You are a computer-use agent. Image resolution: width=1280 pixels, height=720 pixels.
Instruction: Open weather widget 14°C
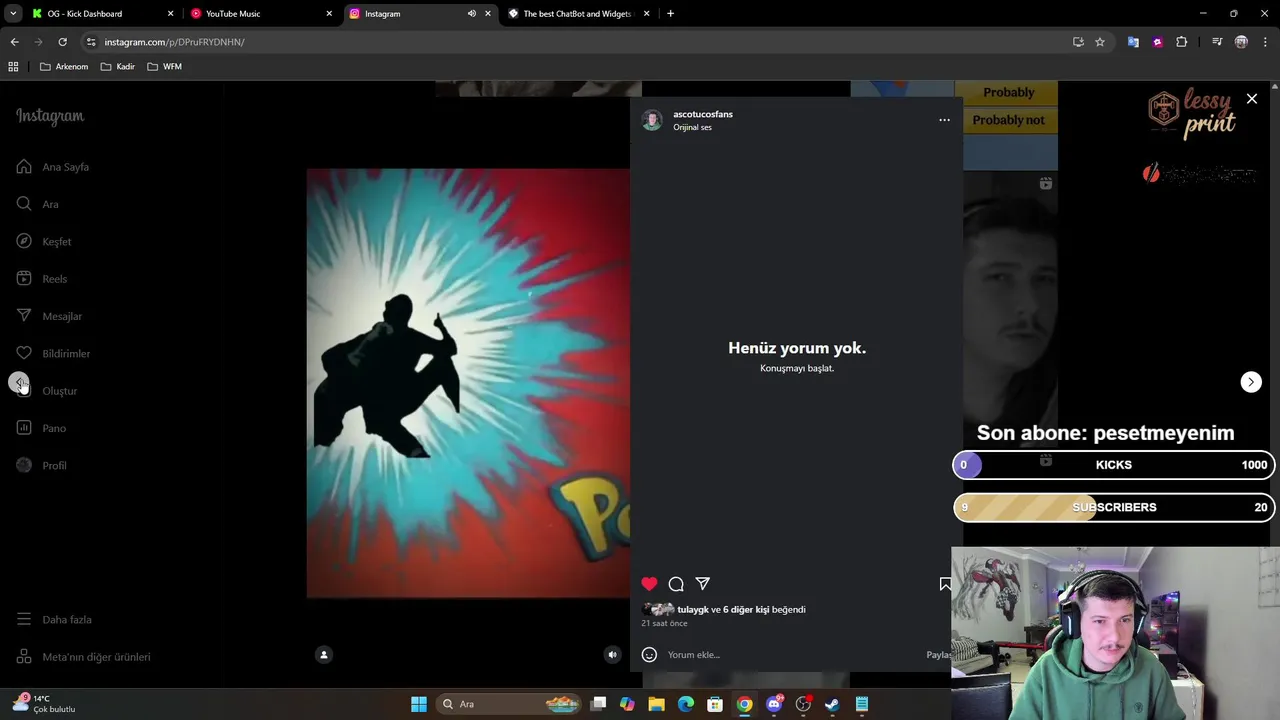45,704
